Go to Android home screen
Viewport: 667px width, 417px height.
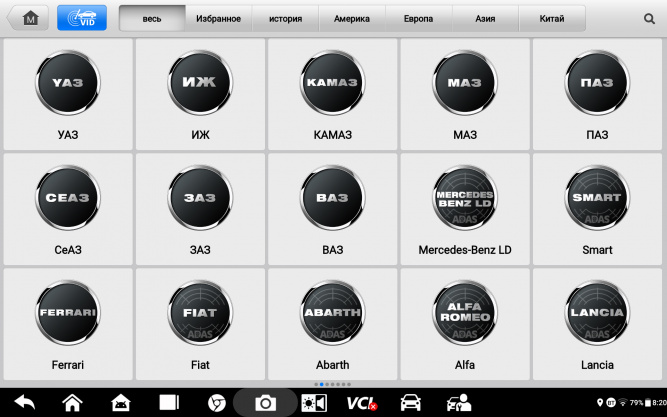[x=72, y=403]
